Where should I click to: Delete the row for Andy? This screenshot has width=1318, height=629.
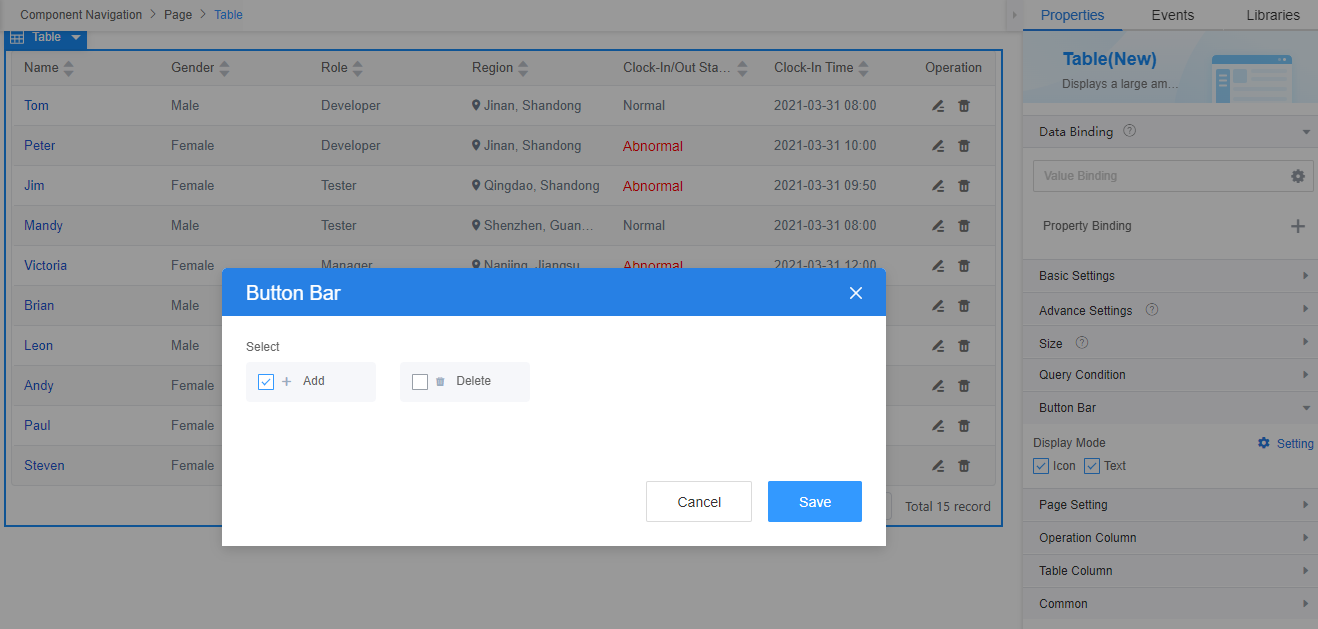click(964, 386)
